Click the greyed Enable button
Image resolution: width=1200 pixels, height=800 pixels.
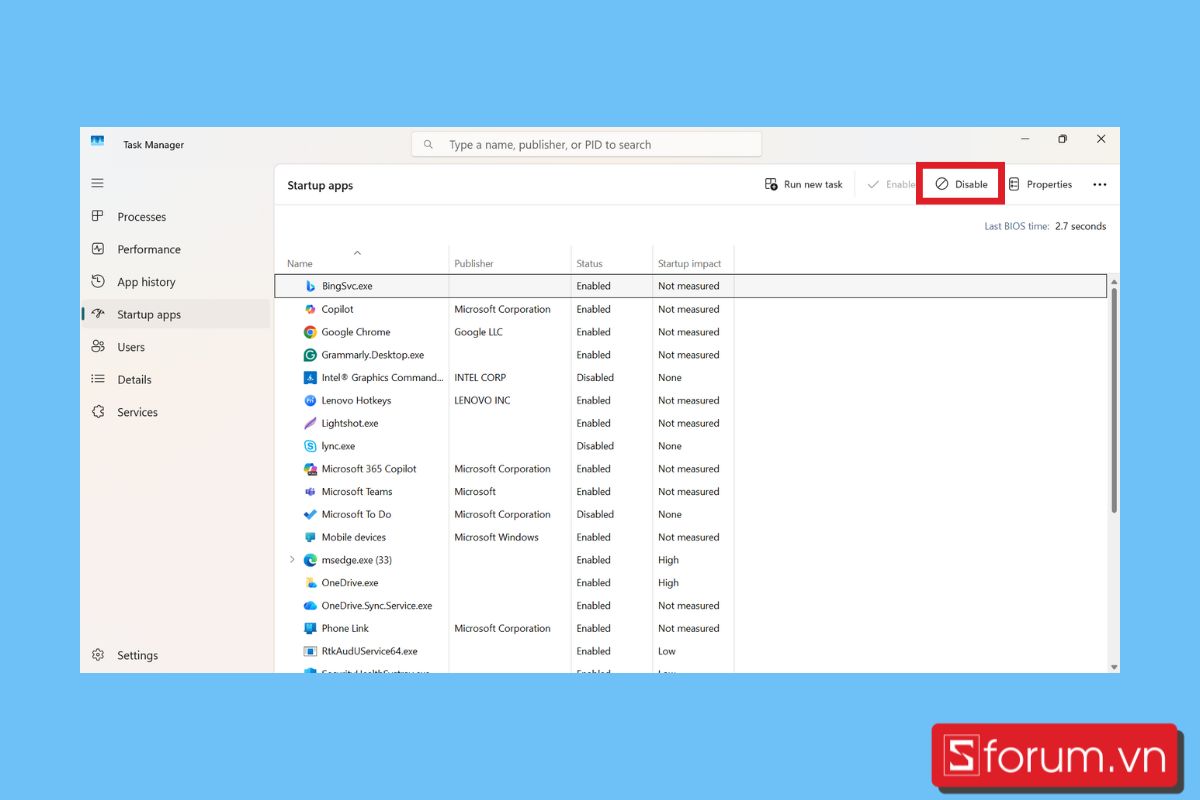click(x=890, y=184)
